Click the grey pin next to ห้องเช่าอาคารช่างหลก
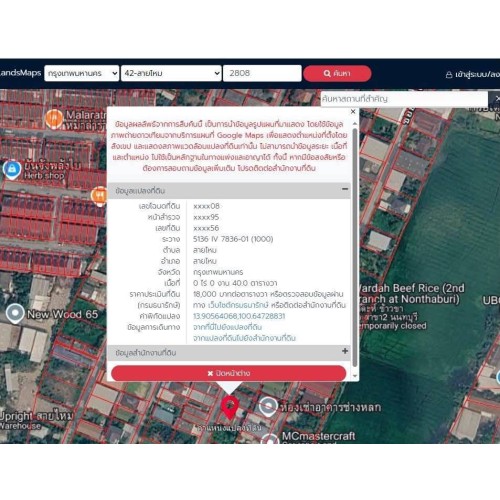500x500 pixels. coord(268,406)
